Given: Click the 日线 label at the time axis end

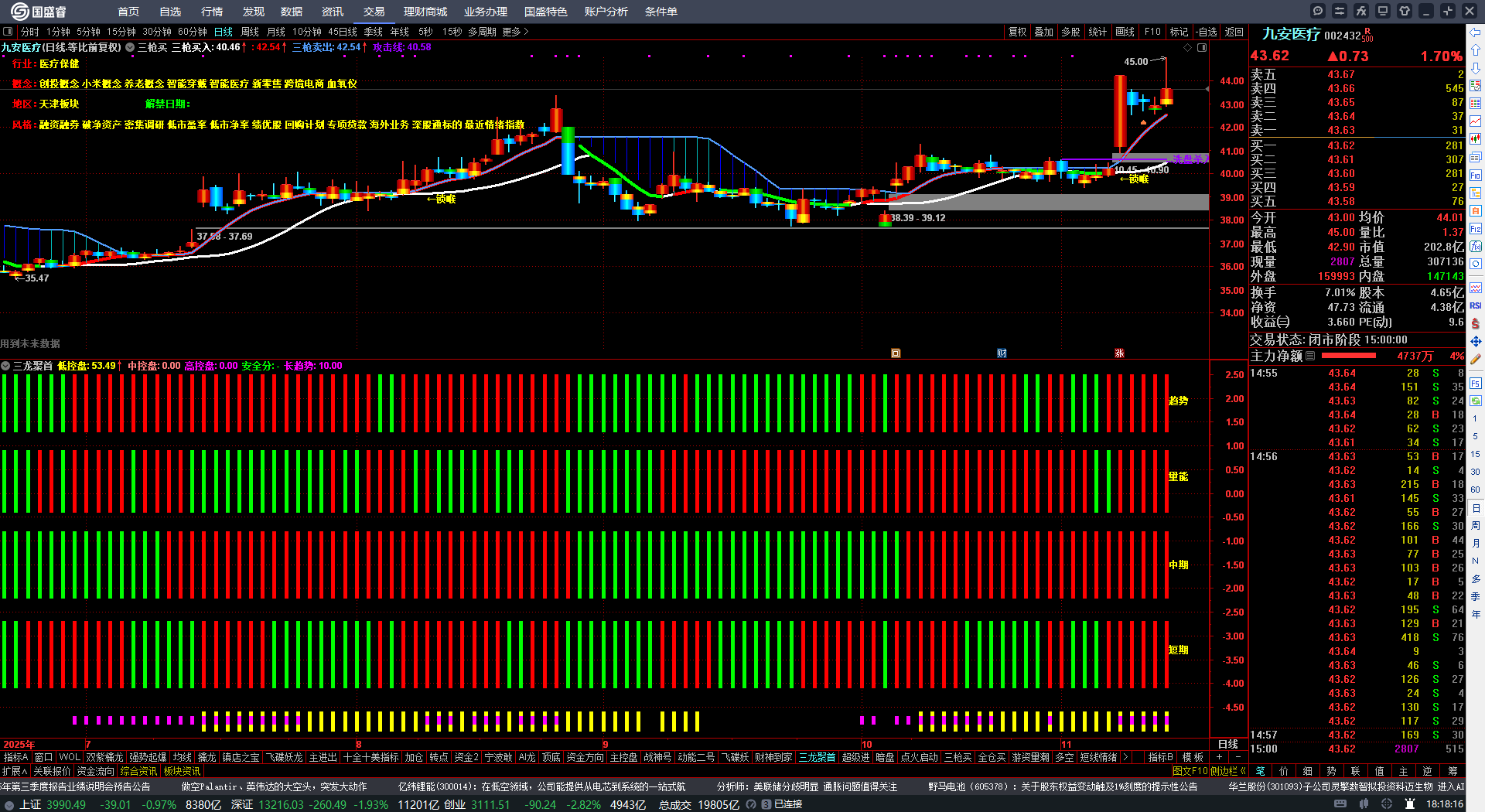Looking at the screenshot, I should pyautogui.click(x=1228, y=744).
